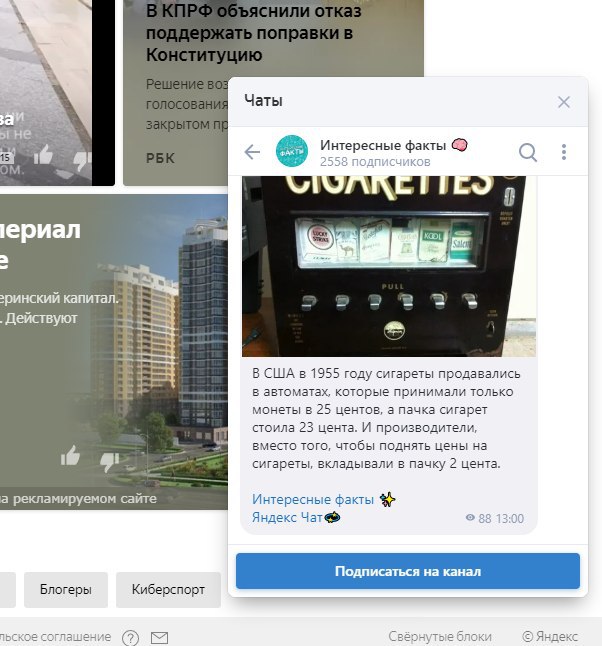Open the Яндекс Чат link in message

287,517
